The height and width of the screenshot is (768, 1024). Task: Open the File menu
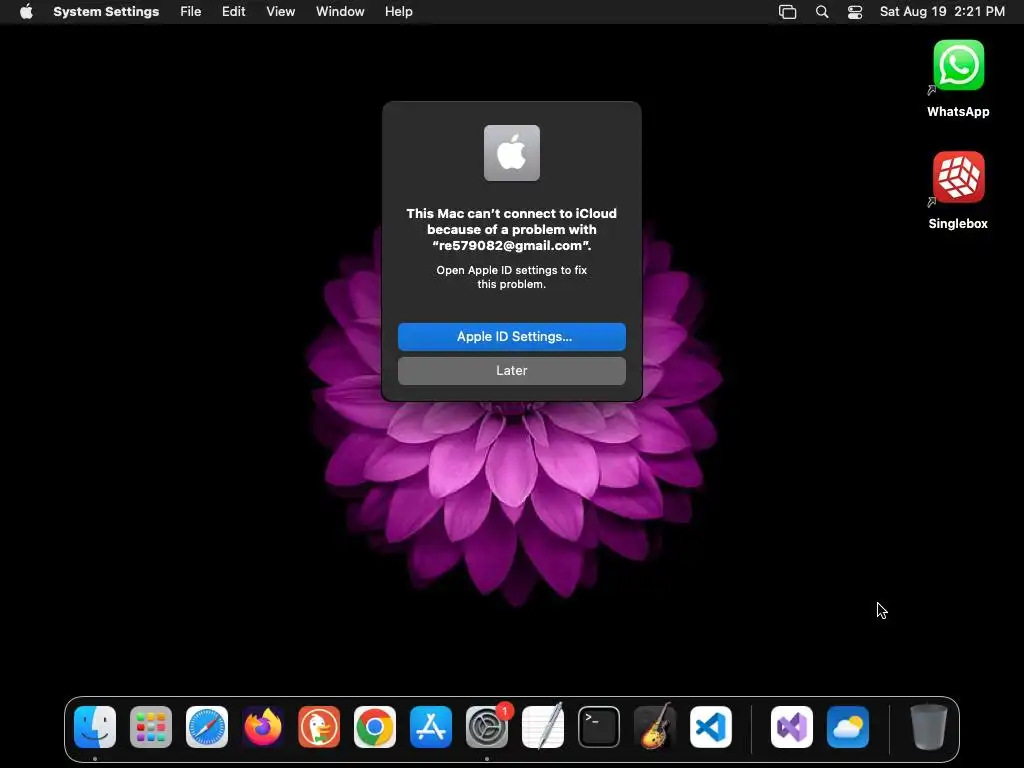(x=191, y=12)
